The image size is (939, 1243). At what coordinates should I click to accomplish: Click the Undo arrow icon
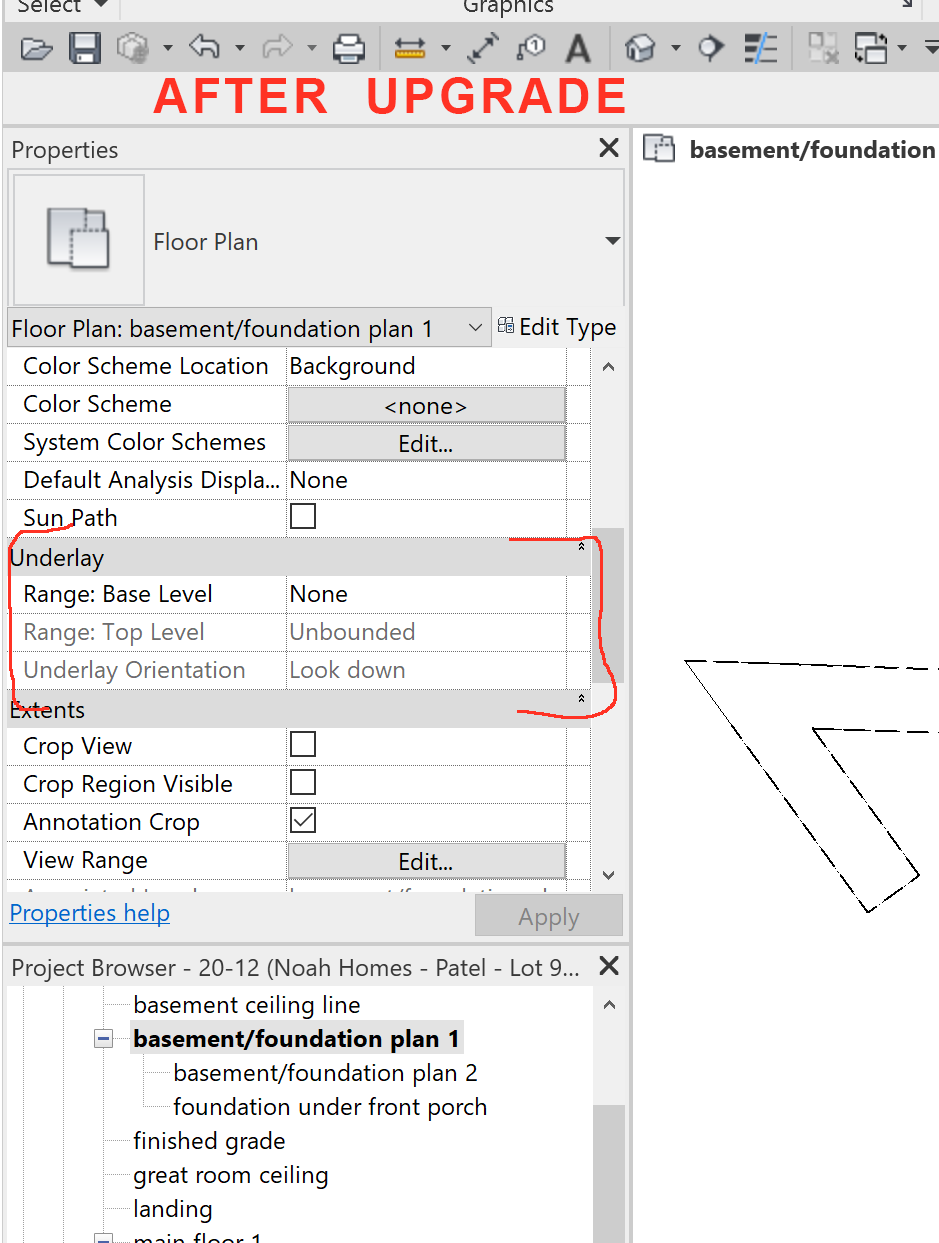coord(204,46)
